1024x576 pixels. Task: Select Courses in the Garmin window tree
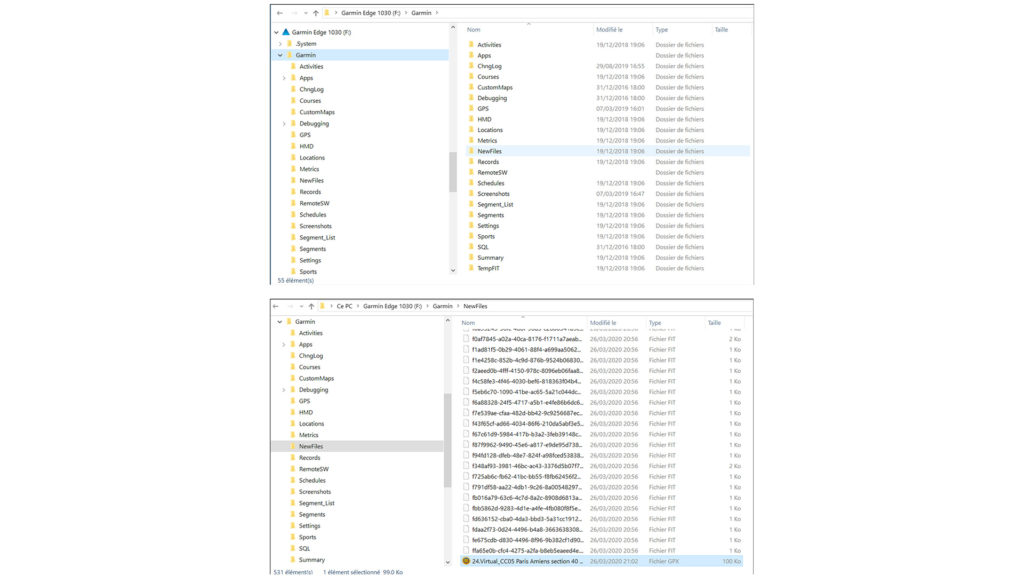tap(310, 101)
